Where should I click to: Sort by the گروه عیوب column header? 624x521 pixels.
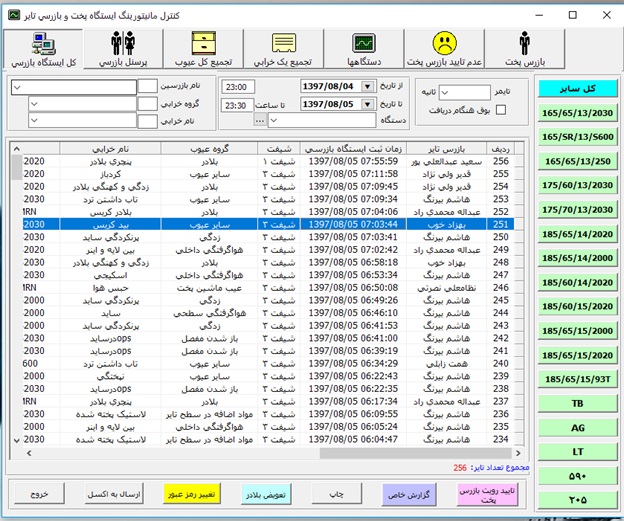tap(209, 149)
